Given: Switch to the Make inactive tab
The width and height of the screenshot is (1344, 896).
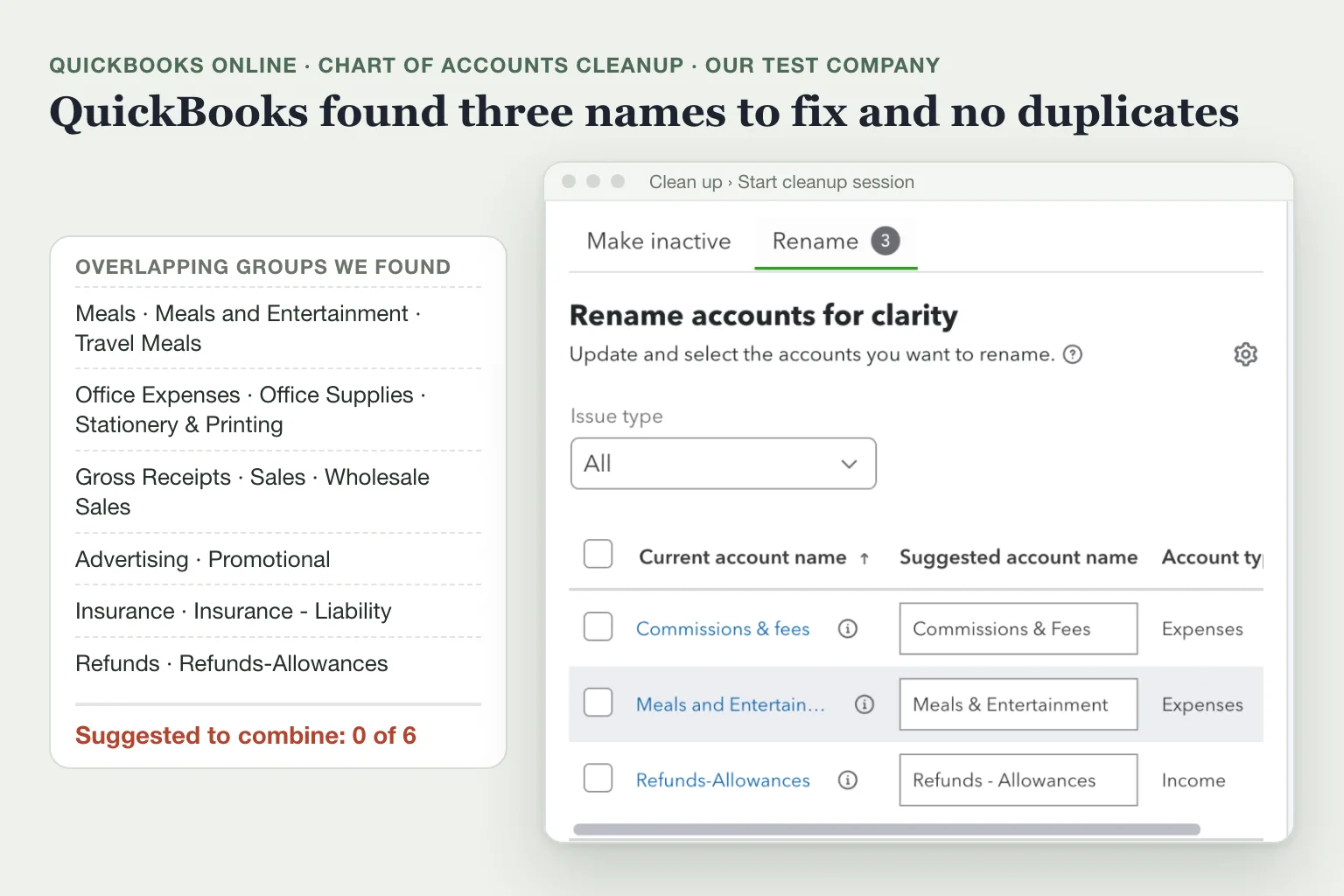Looking at the screenshot, I should [x=659, y=241].
